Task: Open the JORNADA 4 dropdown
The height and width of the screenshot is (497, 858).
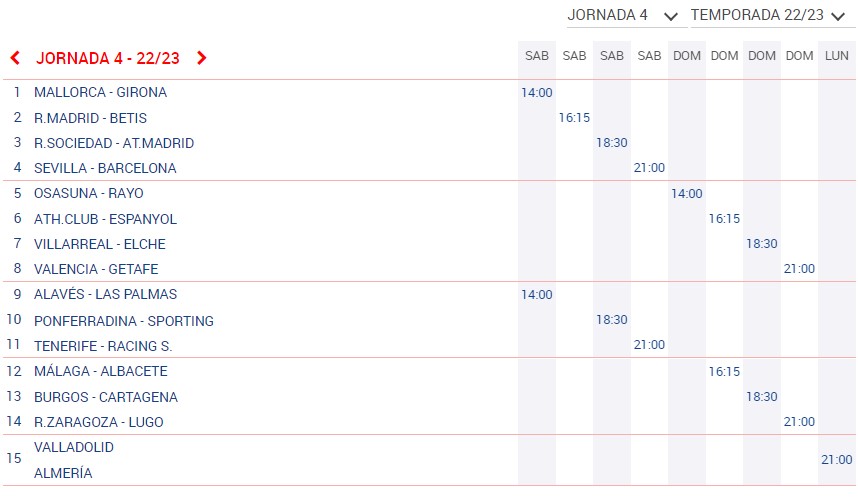Action: [627, 15]
